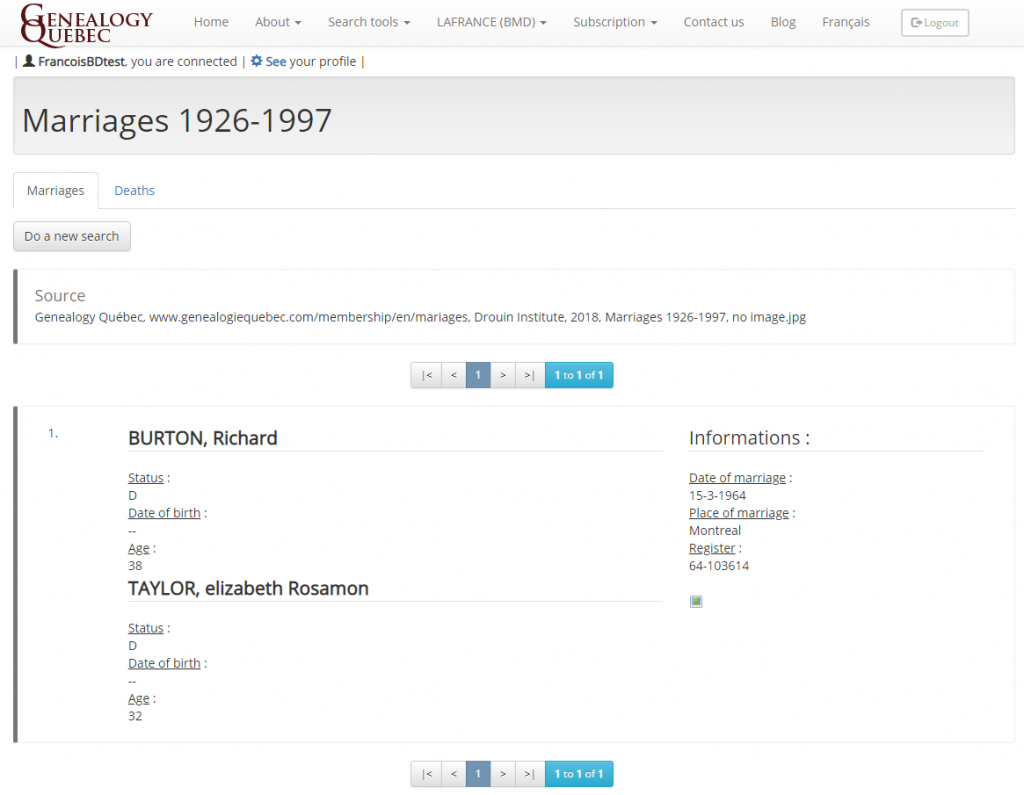Select the Marriages tab
The height and width of the screenshot is (795, 1024).
click(56, 191)
